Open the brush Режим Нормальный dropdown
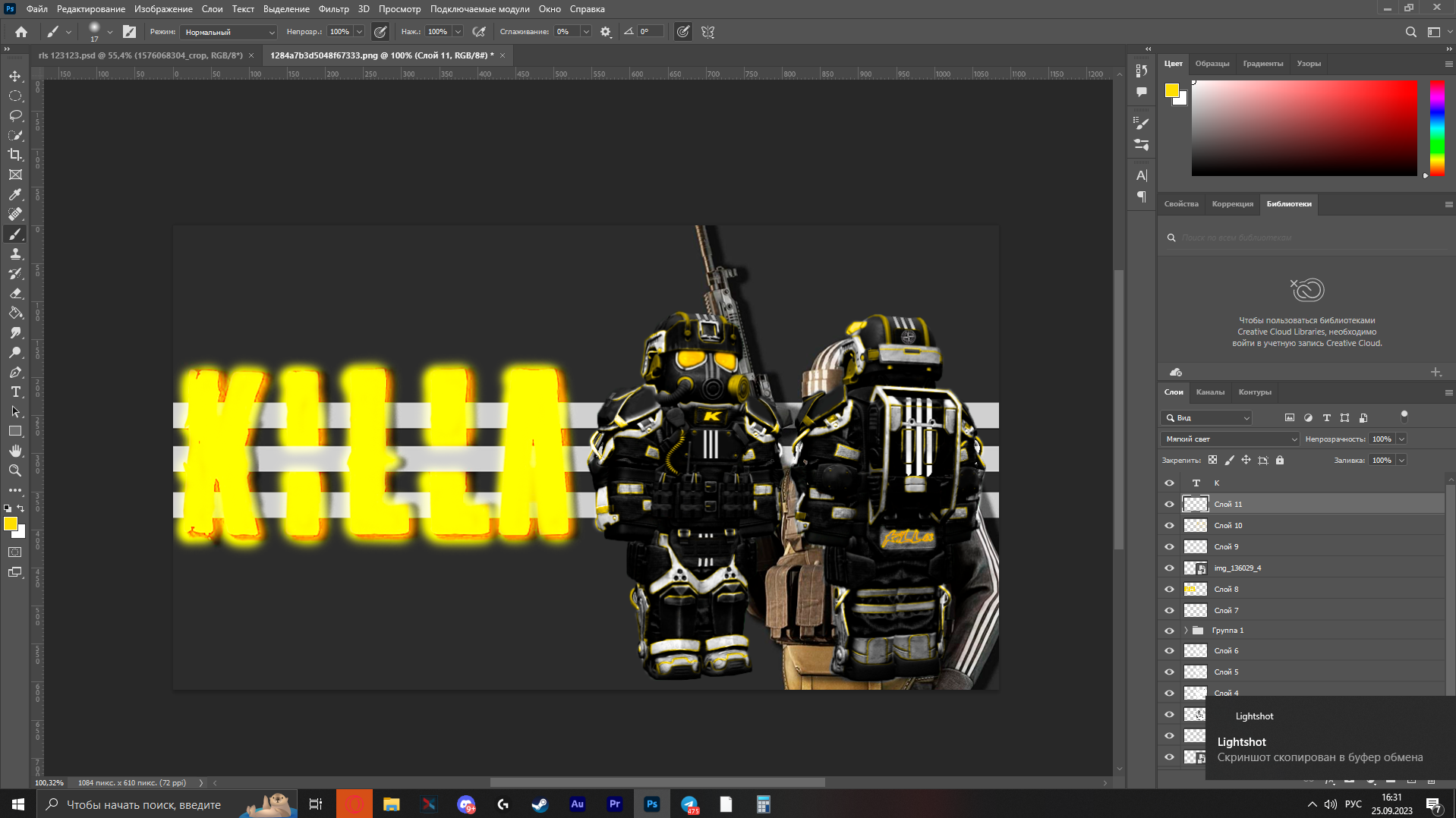Image resolution: width=1456 pixels, height=818 pixels. (x=229, y=32)
